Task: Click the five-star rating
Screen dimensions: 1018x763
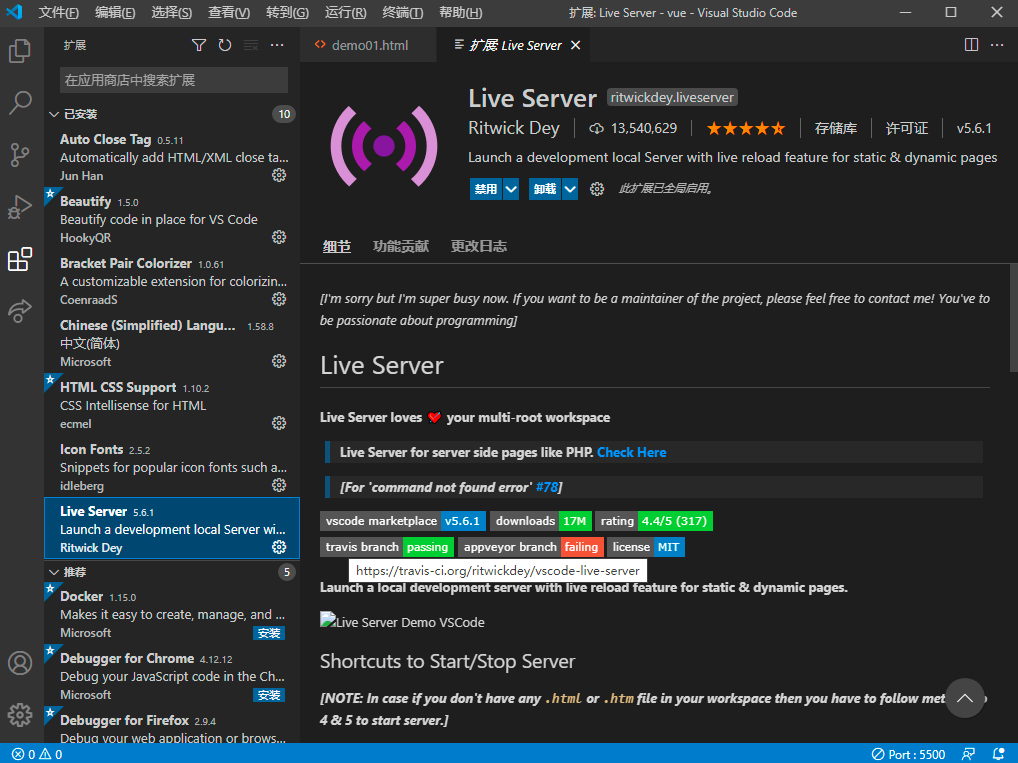Action: tap(746, 129)
